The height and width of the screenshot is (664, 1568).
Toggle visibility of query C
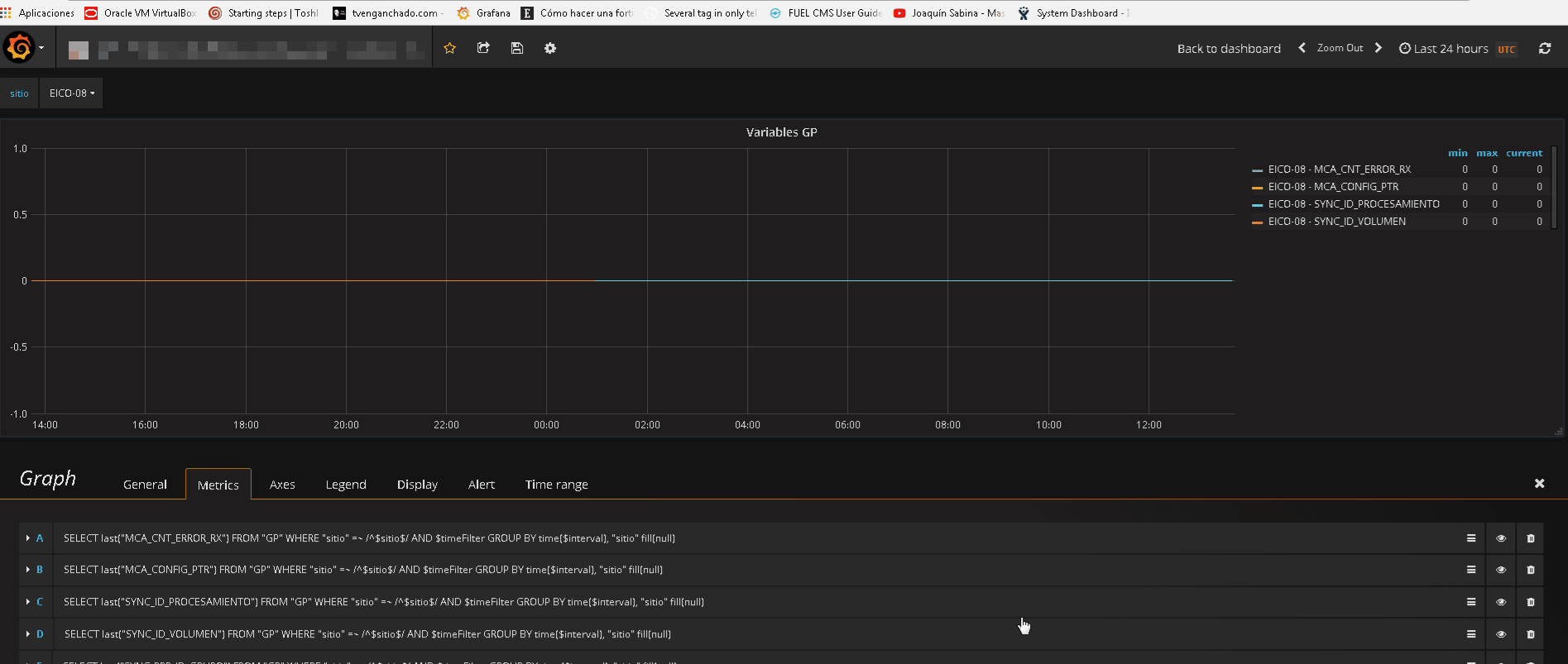point(1501,602)
